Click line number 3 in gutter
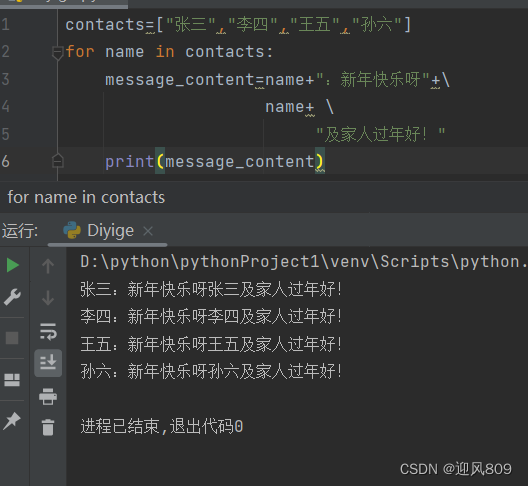Image resolution: width=528 pixels, height=486 pixels. click(5, 79)
